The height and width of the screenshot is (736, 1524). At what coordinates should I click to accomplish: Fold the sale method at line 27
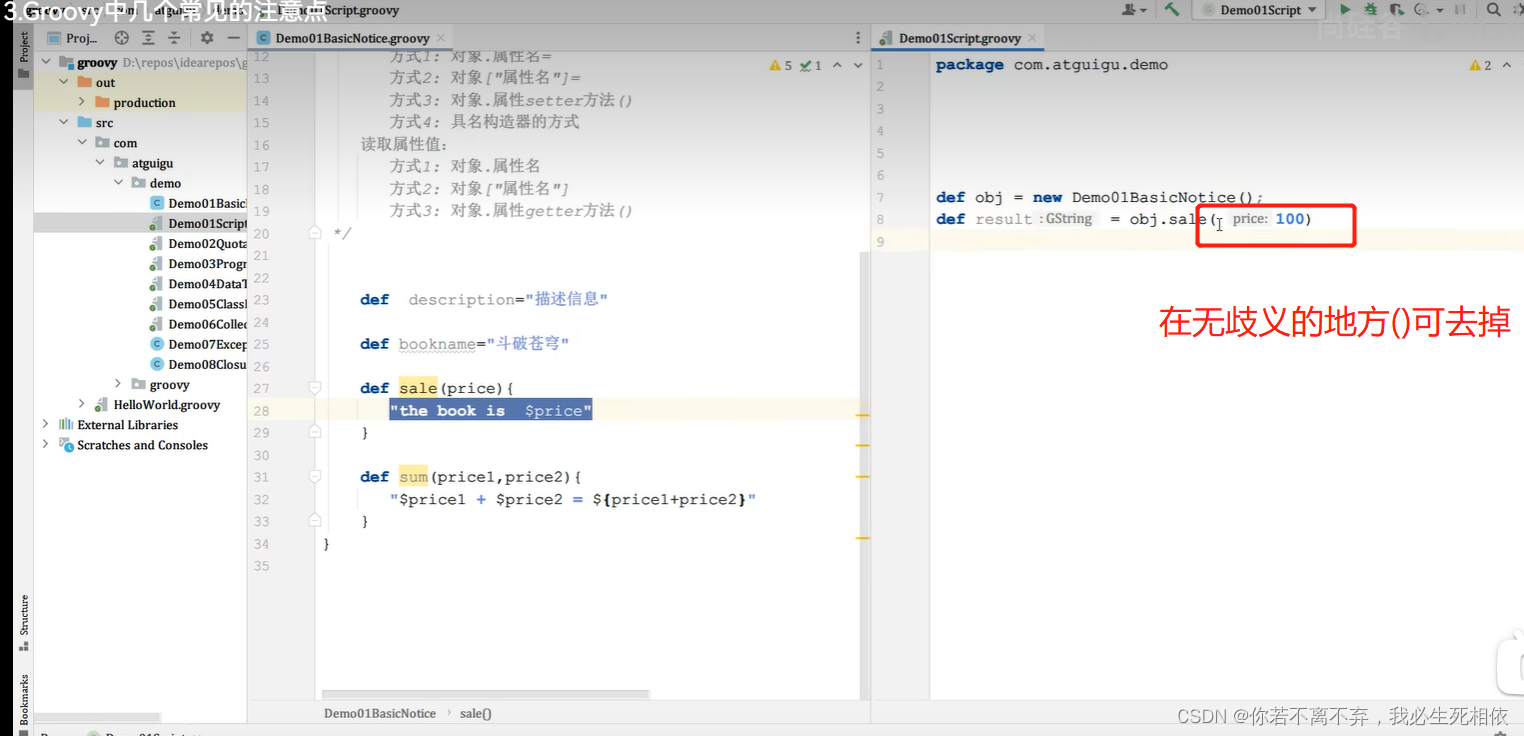point(315,388)
